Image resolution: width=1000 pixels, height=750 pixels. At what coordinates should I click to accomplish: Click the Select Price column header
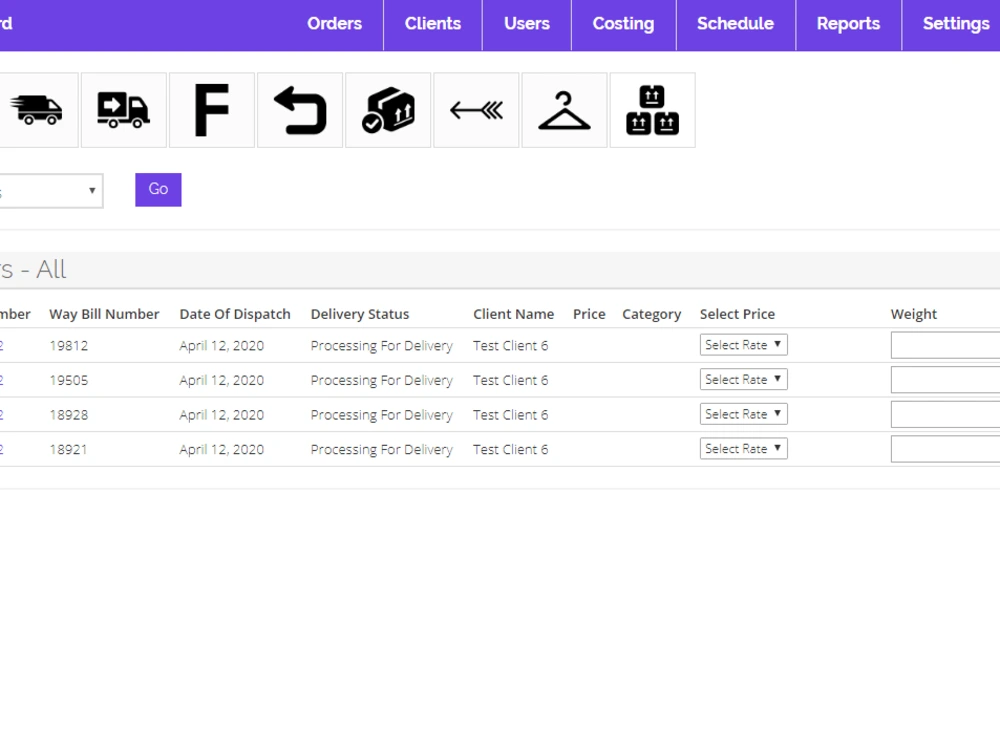[x=737, y=314]
